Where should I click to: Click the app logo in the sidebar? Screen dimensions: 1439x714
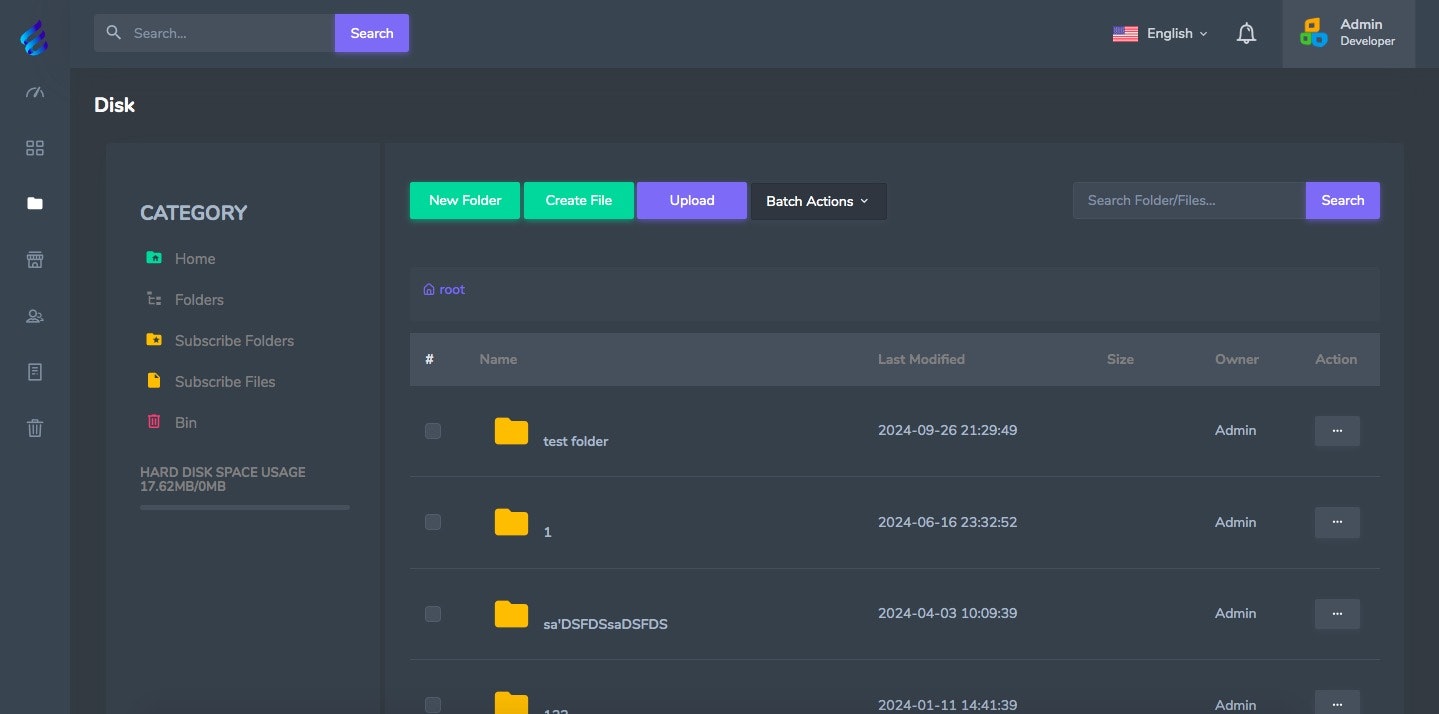point(34,38)
